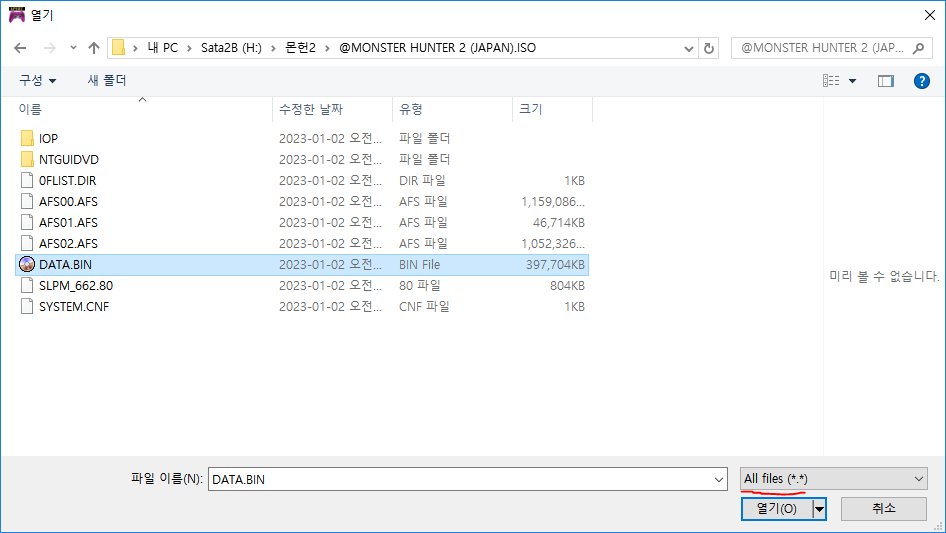Select AFS02.AFS file icon
946x533 pixels.
[27, 243]
